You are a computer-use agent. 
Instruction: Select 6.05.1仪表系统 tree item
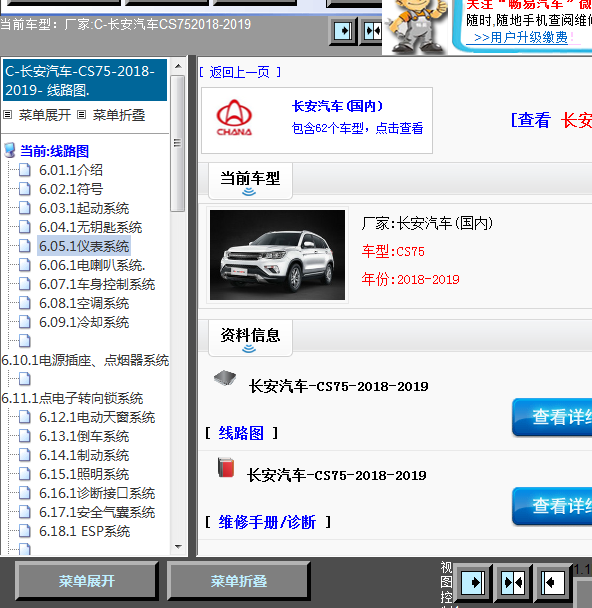(84, 246)
